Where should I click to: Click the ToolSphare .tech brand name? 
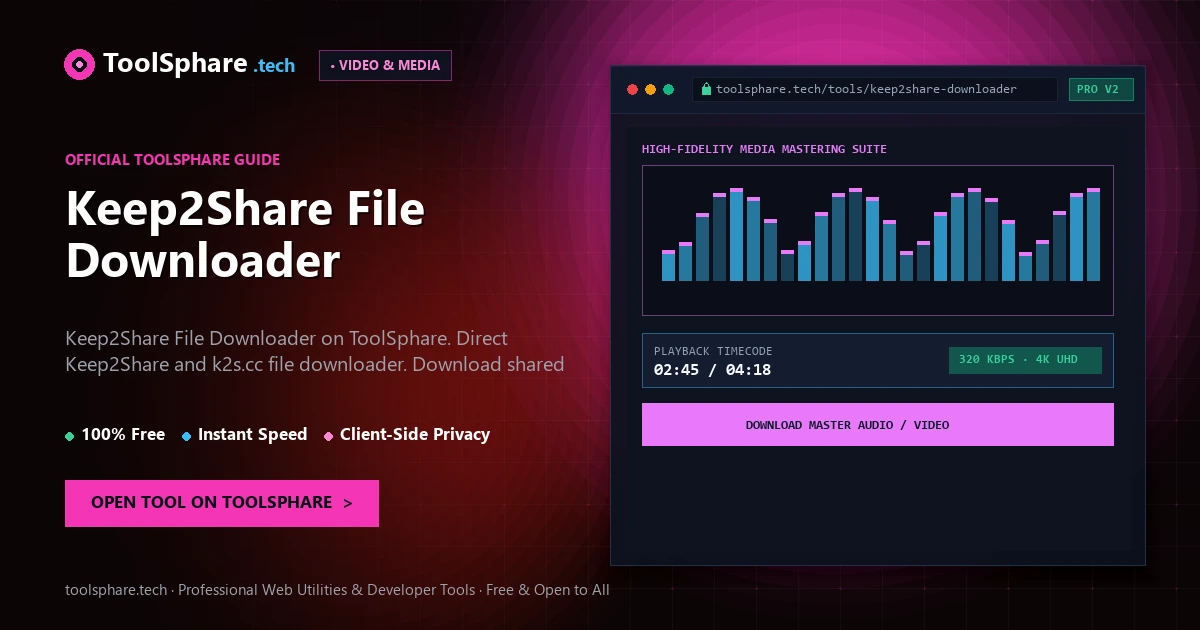[x=200, y=65]
